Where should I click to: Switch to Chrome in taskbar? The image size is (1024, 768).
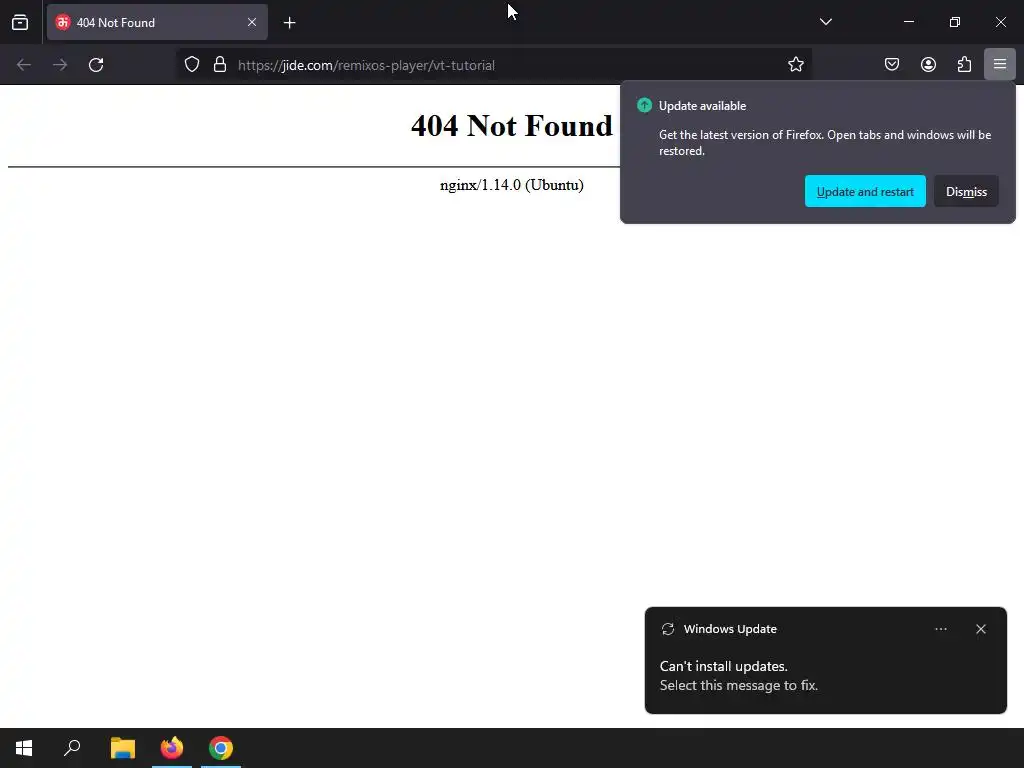(x=221, y=748)
